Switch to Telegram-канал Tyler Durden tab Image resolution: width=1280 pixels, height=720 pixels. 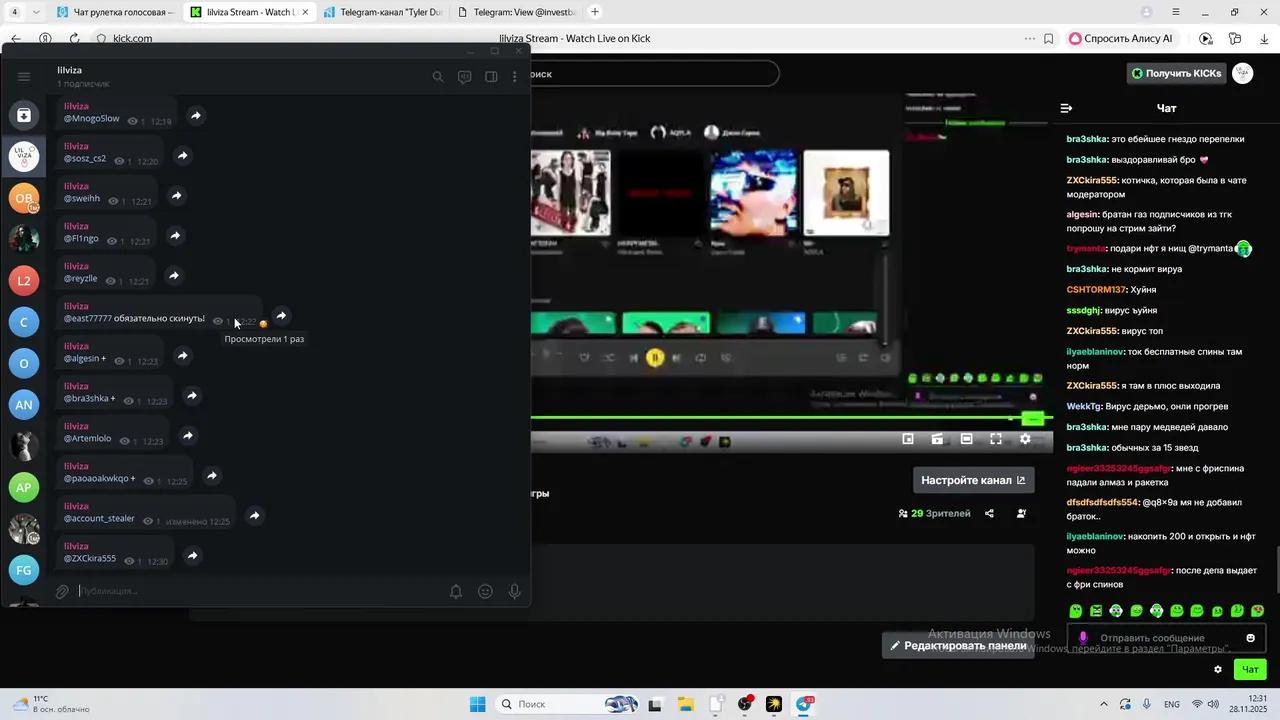click(x=383, y=12)
